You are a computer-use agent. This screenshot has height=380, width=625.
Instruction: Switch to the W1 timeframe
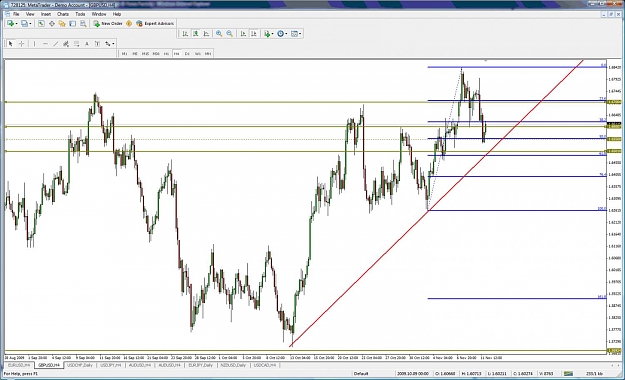tap(197, 53)
